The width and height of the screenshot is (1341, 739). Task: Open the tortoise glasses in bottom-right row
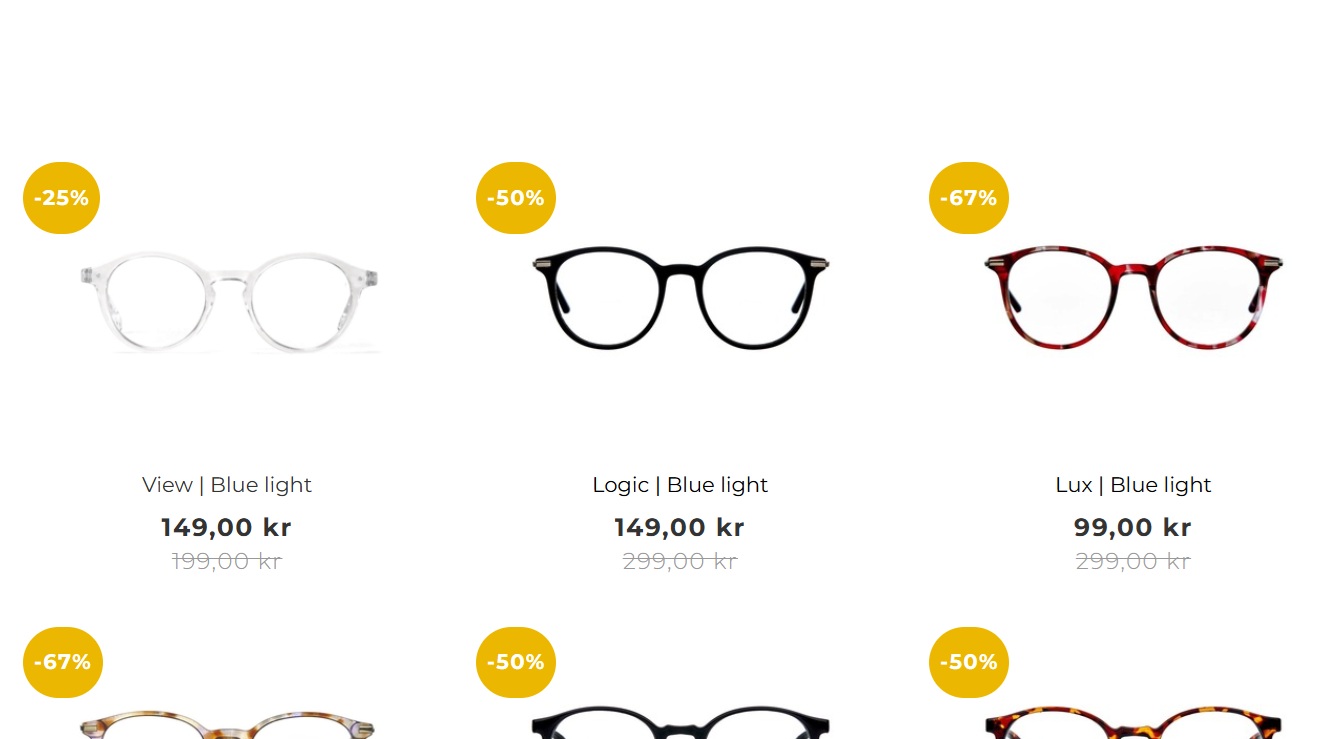tap(1133, 723)
